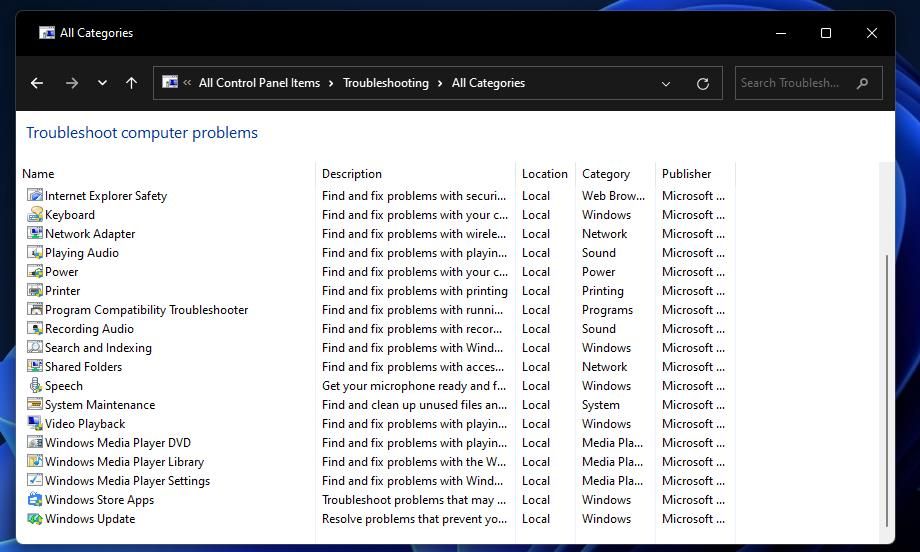Click the Printer icon
Viewport: 920px width, 552px height.
[x=35, y=290]
